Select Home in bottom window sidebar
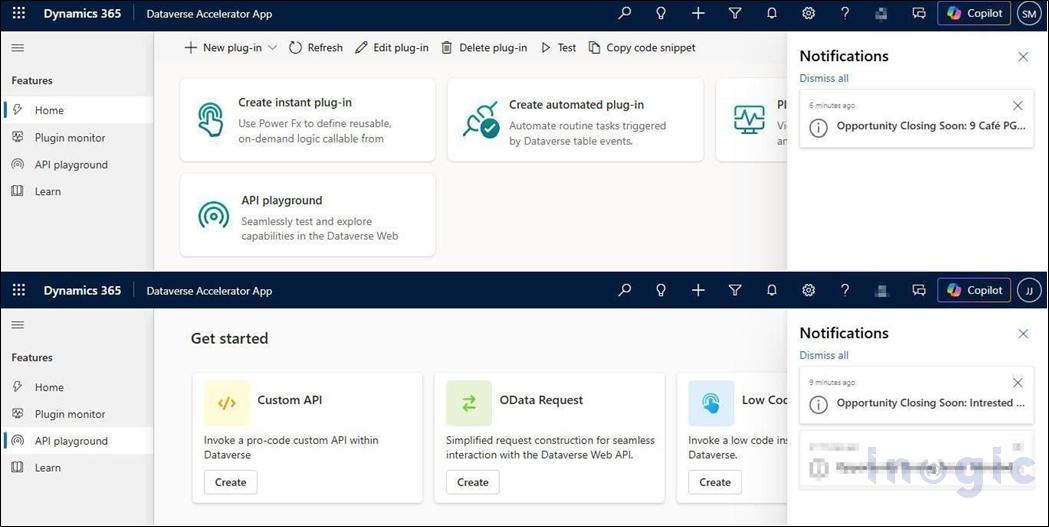Image resolution: width=1049 pixels, height=527 pixels. pyautogui.click(x=77, y=387)
